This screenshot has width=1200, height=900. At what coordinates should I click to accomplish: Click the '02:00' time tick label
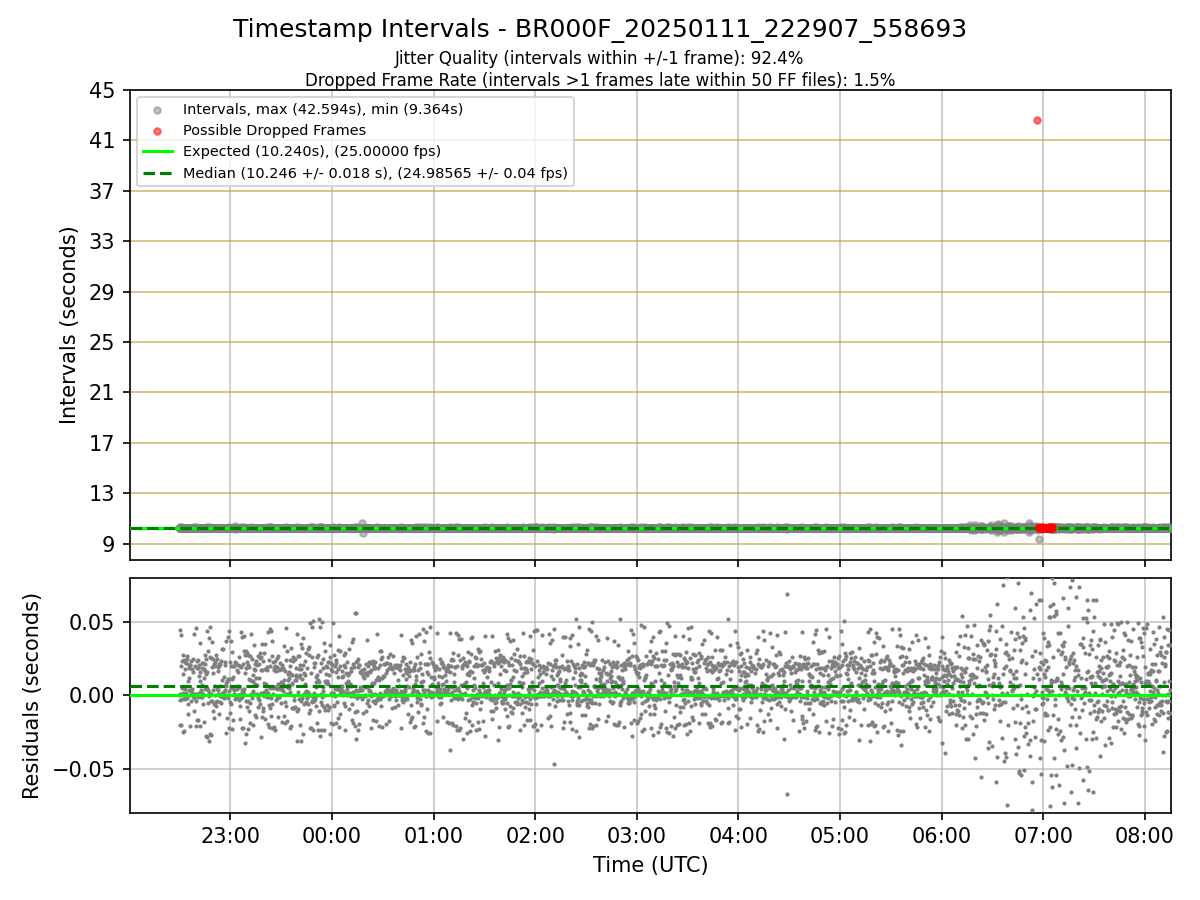coord(534,835)
